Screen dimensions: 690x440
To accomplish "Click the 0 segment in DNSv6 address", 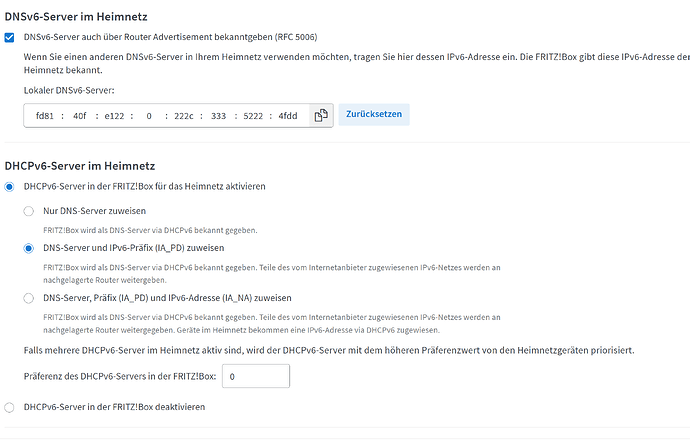I will 149,116.
